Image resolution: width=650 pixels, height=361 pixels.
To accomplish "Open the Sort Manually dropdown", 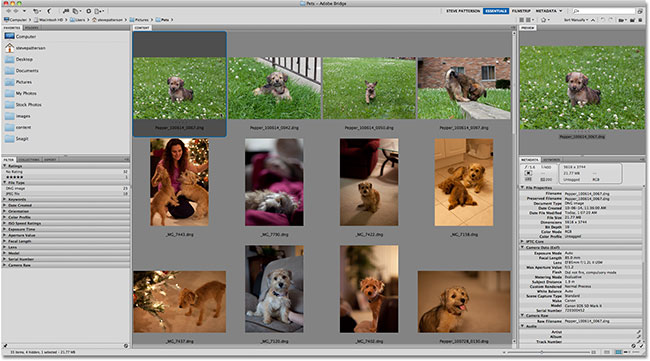I will click(x=576, y=19).
